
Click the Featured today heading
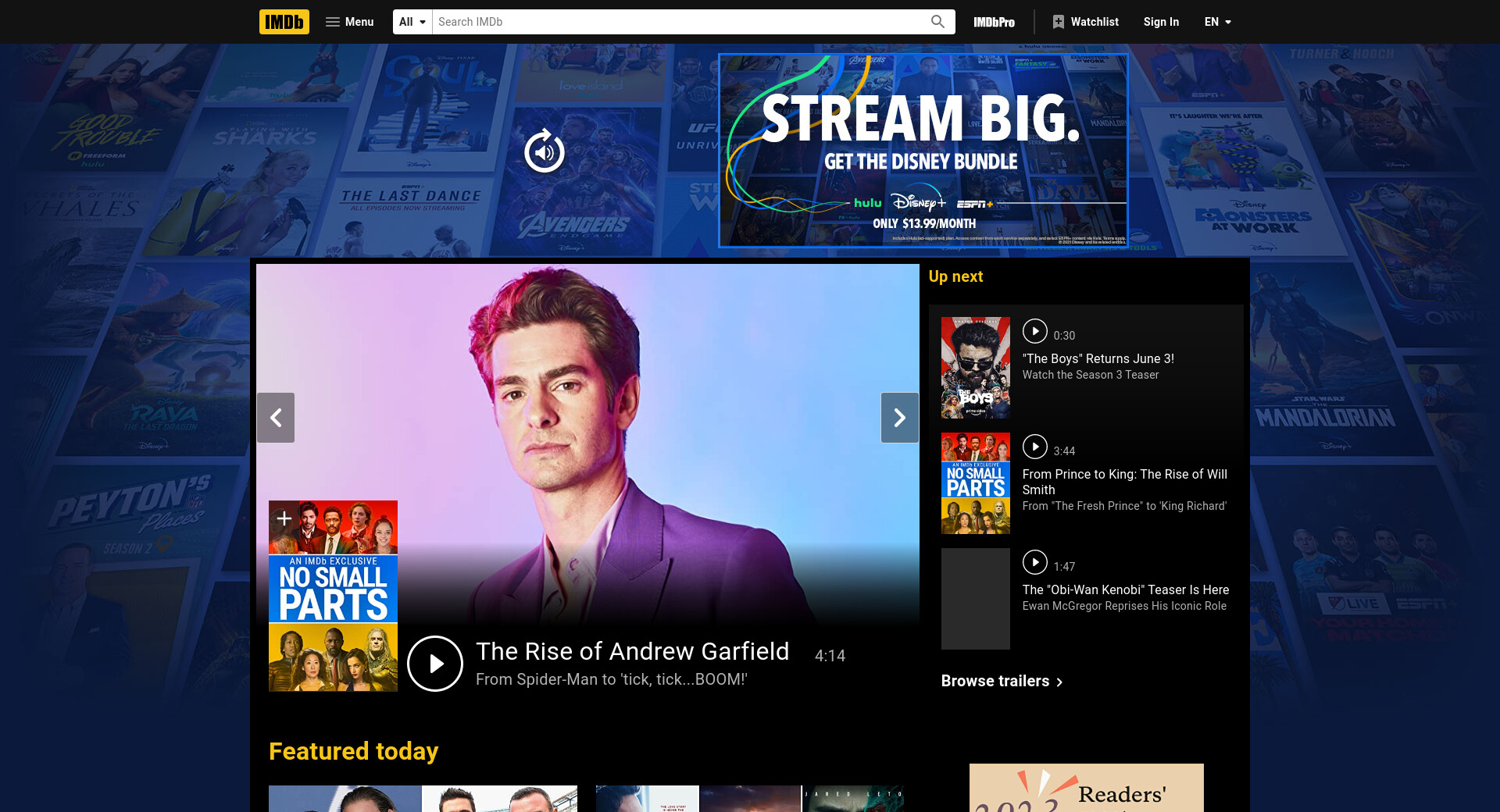pos(353,751)
